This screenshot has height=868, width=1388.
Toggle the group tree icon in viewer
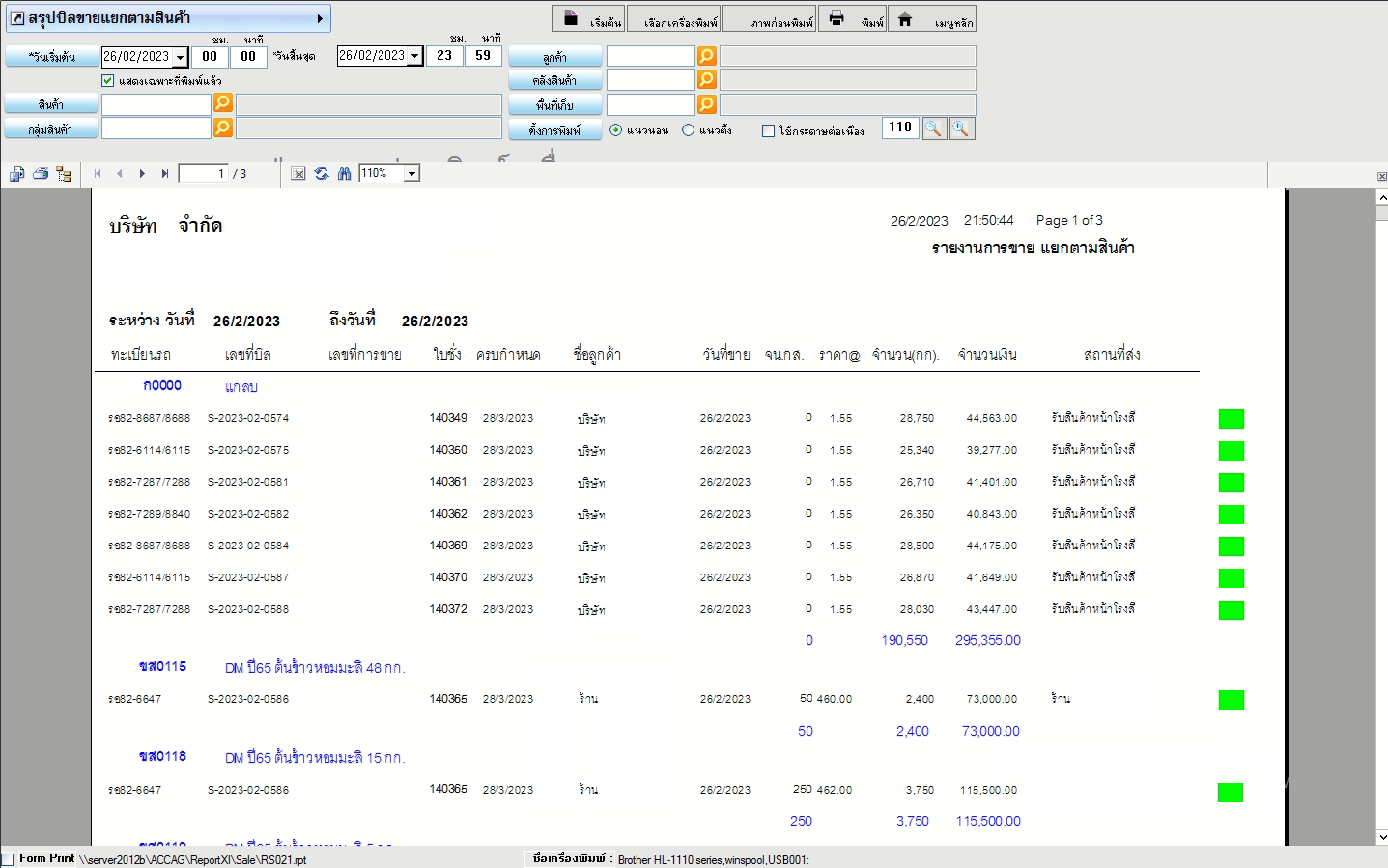[x=64, y=174]
